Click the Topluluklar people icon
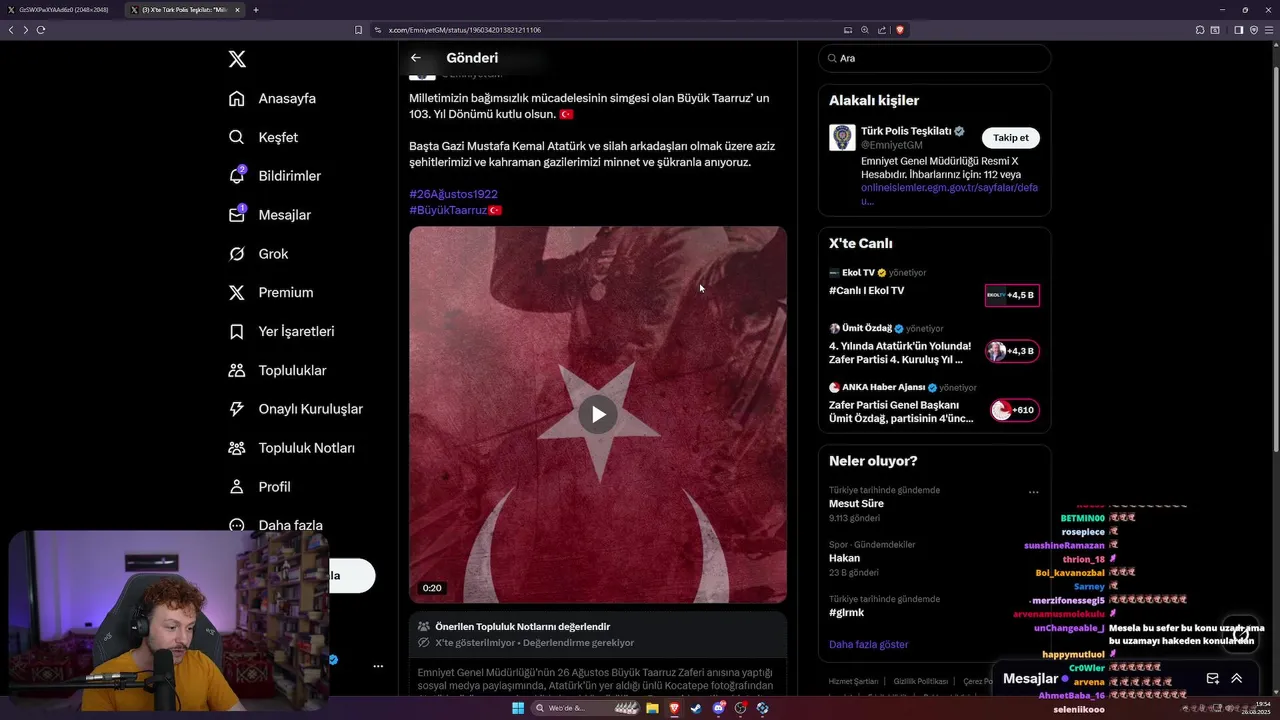Viewport: 1280px width, 720px height. [237, 370]
